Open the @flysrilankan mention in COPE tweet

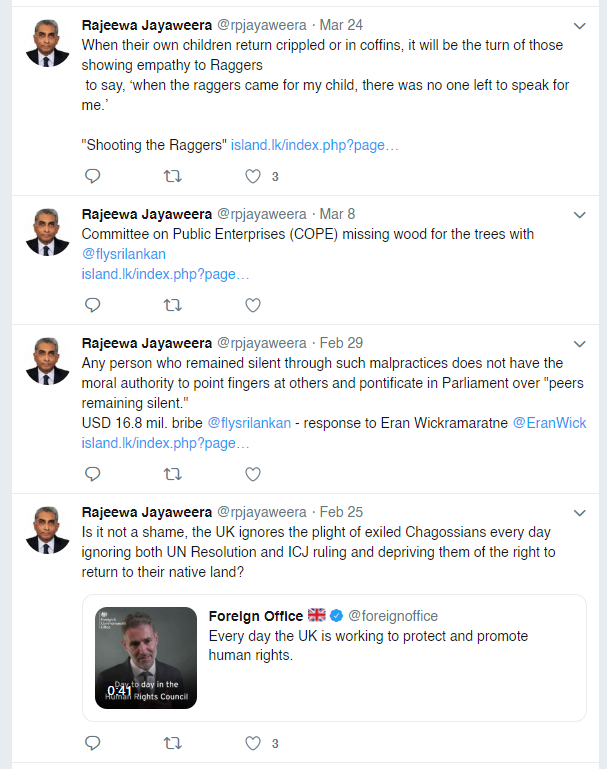click(x=124, y=254)
